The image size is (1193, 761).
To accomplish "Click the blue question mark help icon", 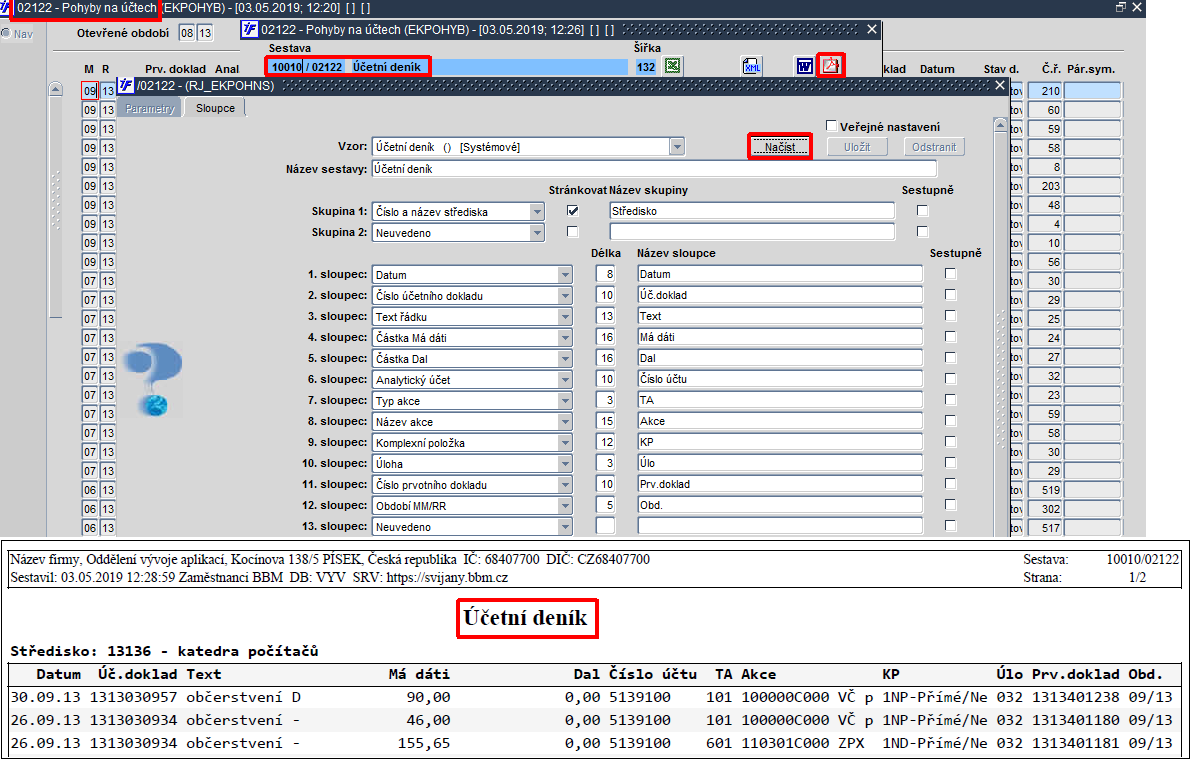I will 154,378.
